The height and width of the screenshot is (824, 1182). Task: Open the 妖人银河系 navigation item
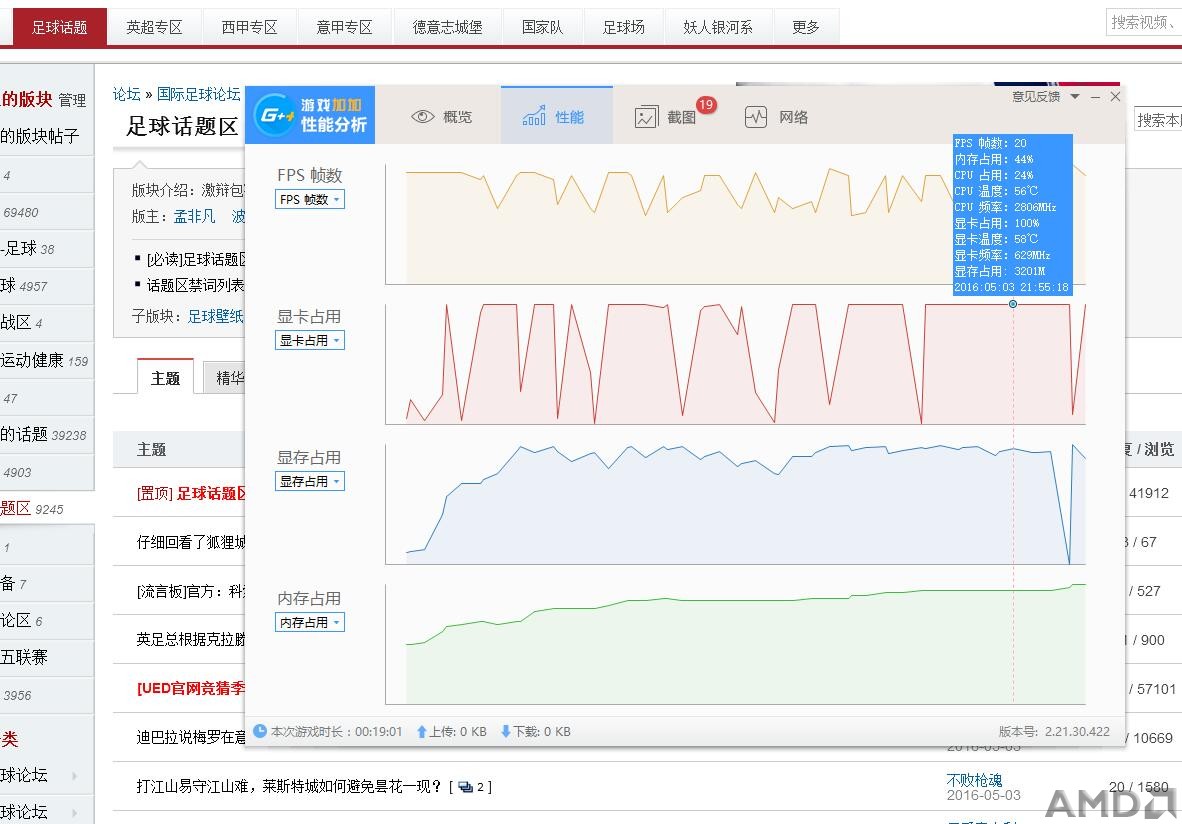pyautogui.click(x=718, y=27)
